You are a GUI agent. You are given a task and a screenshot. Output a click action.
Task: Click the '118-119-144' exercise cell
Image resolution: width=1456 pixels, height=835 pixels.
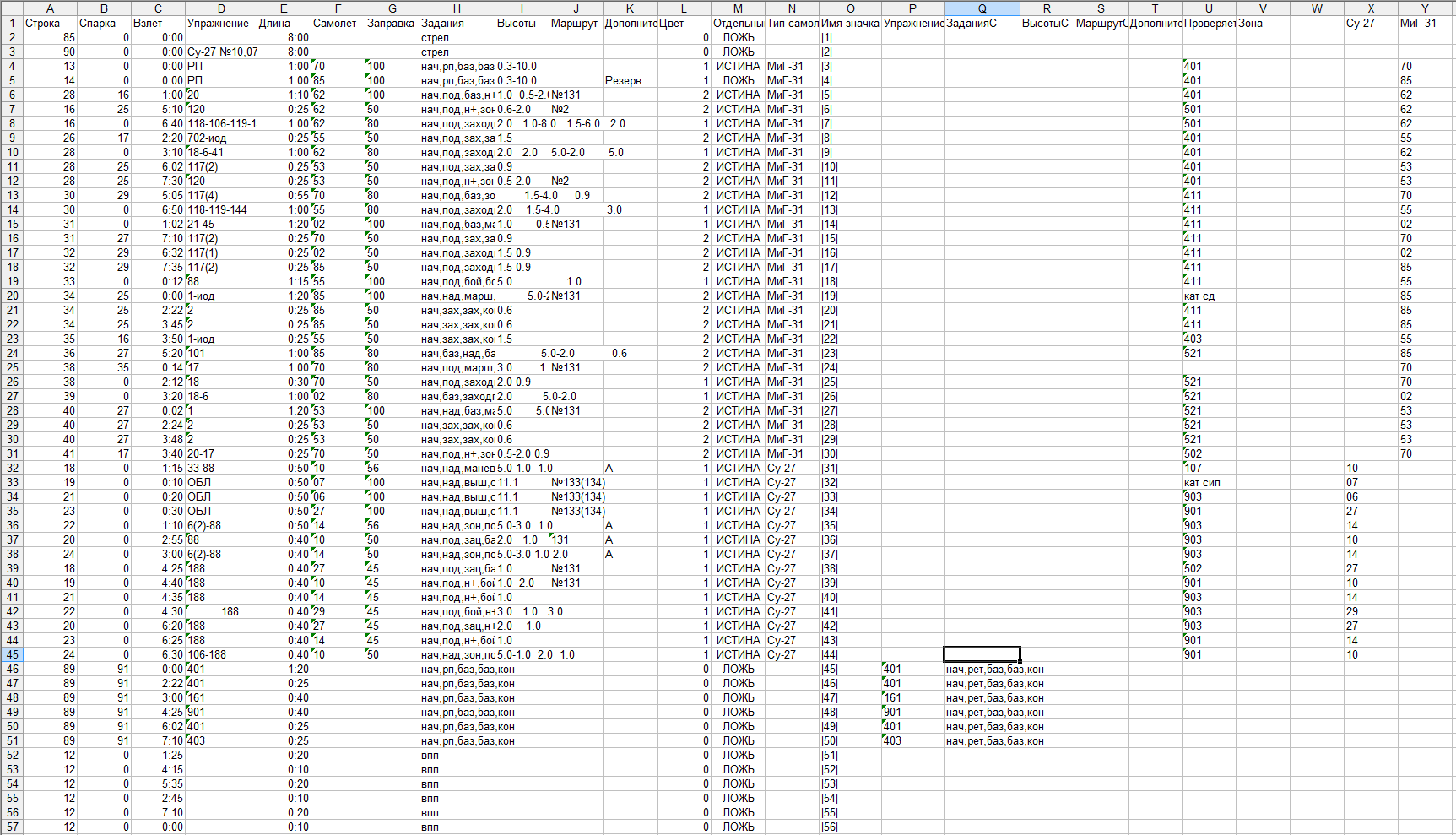pyautogui.click(x=221, y=209)
